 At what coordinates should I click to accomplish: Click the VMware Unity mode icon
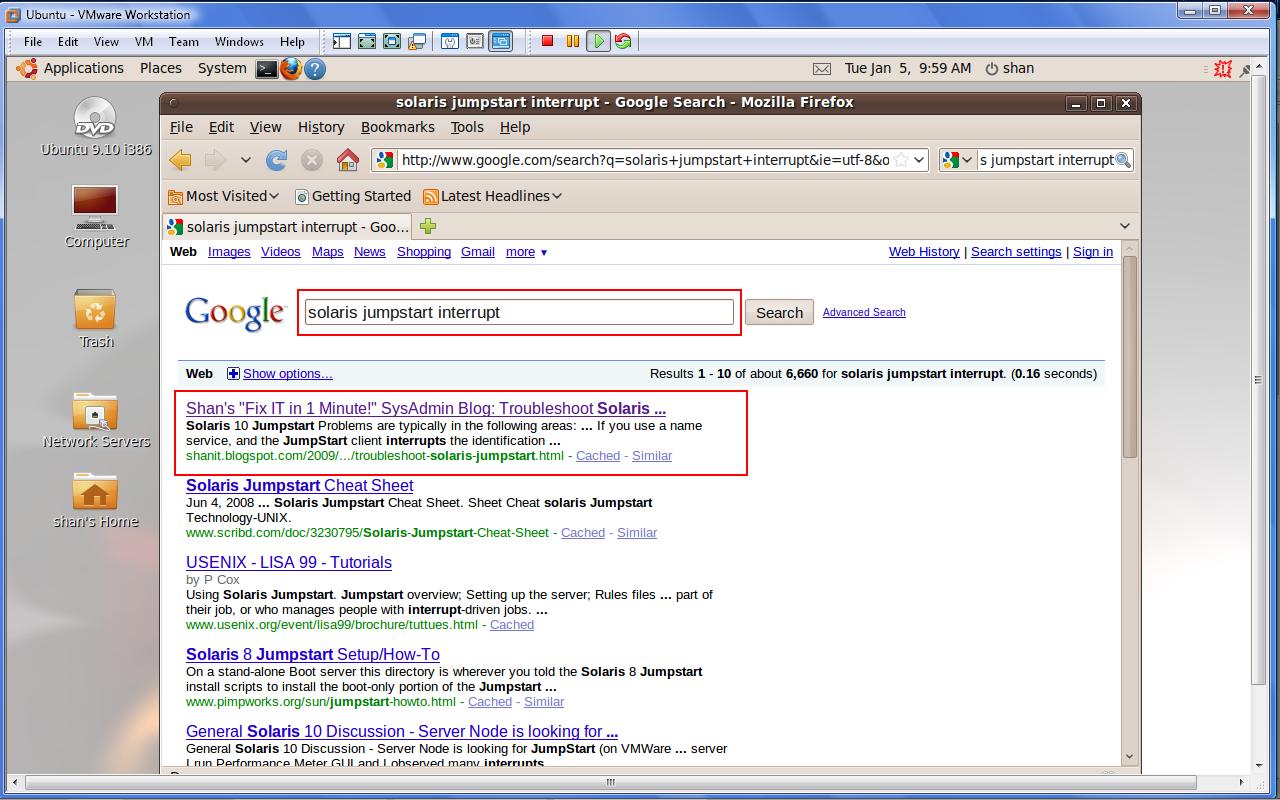(417, 41)
